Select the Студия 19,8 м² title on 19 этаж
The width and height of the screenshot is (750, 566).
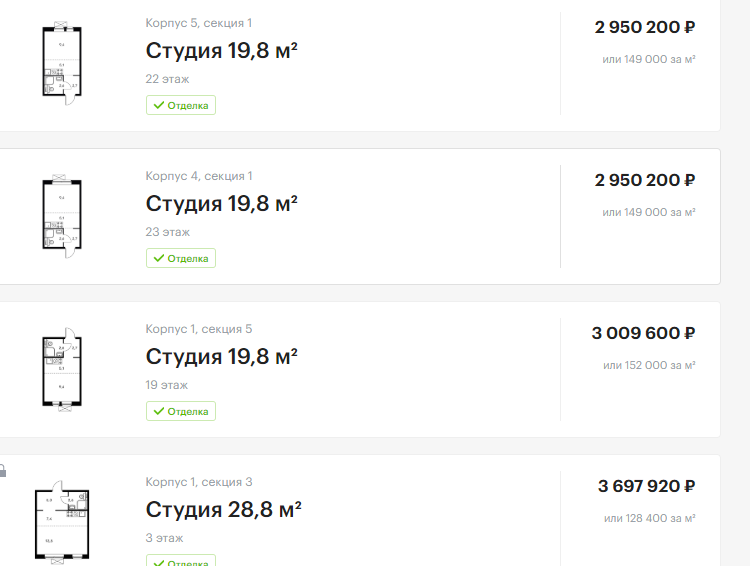click(x=222, y=357)
